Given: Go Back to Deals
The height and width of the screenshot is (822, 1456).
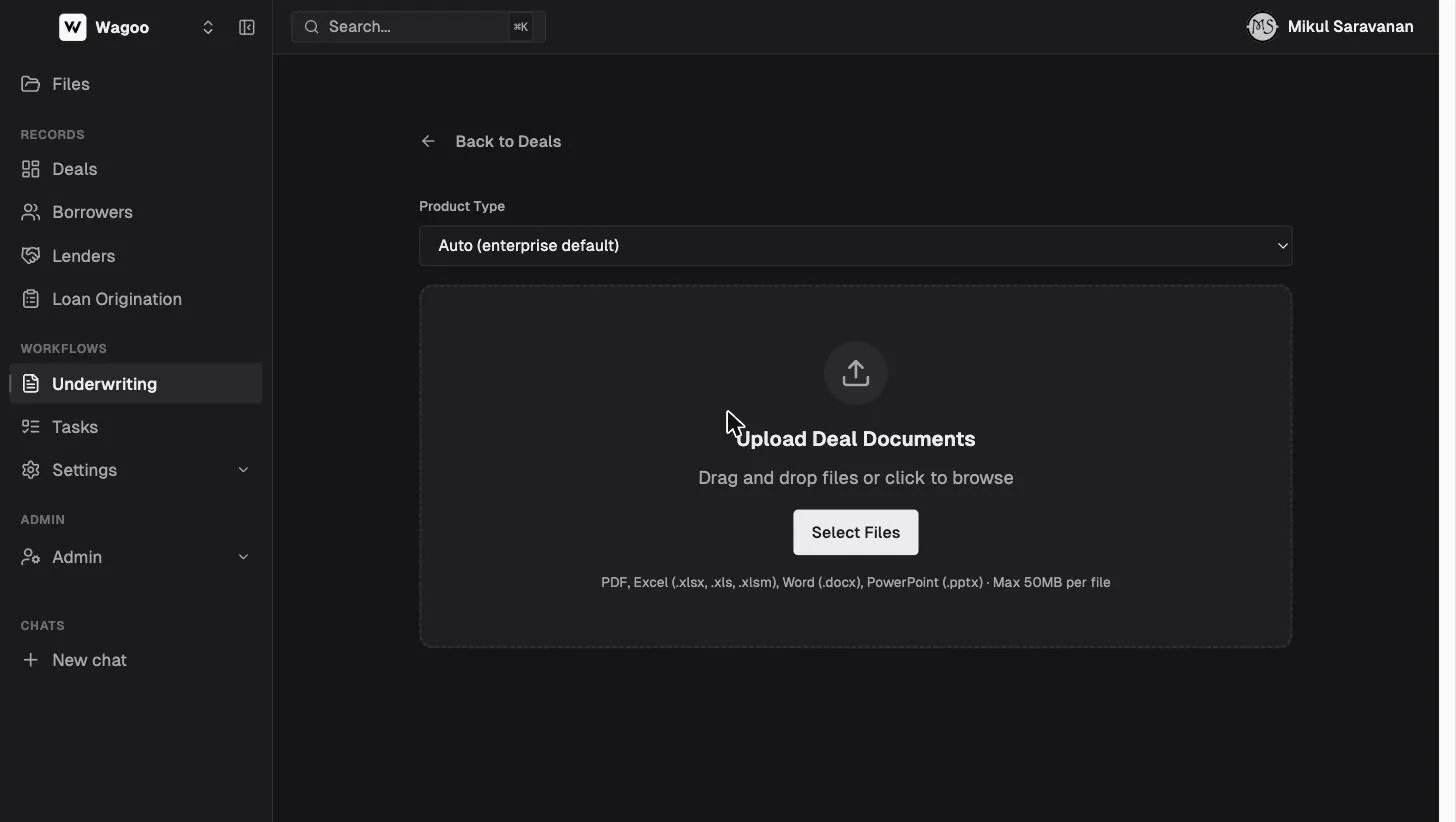Looking at the screenshot, I should point(508,141).
